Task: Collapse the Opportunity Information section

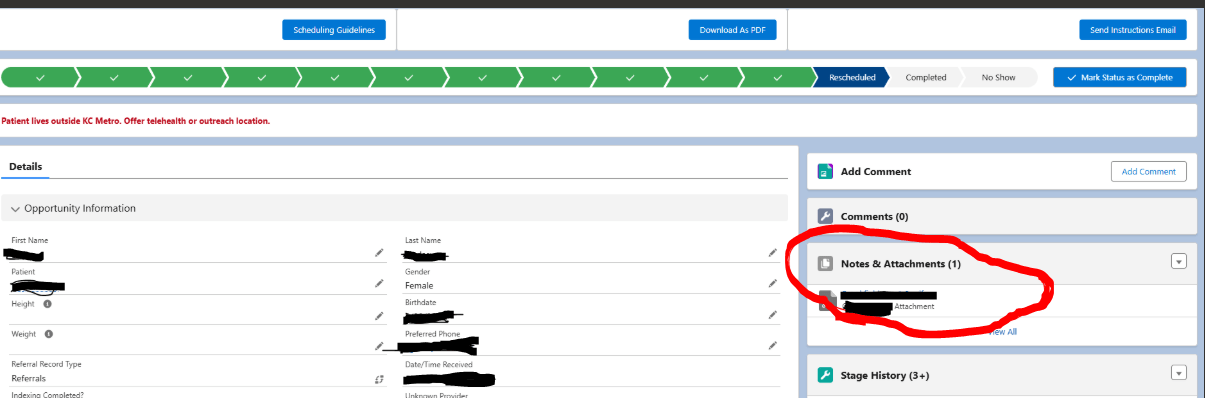Action: coord(15,209)
